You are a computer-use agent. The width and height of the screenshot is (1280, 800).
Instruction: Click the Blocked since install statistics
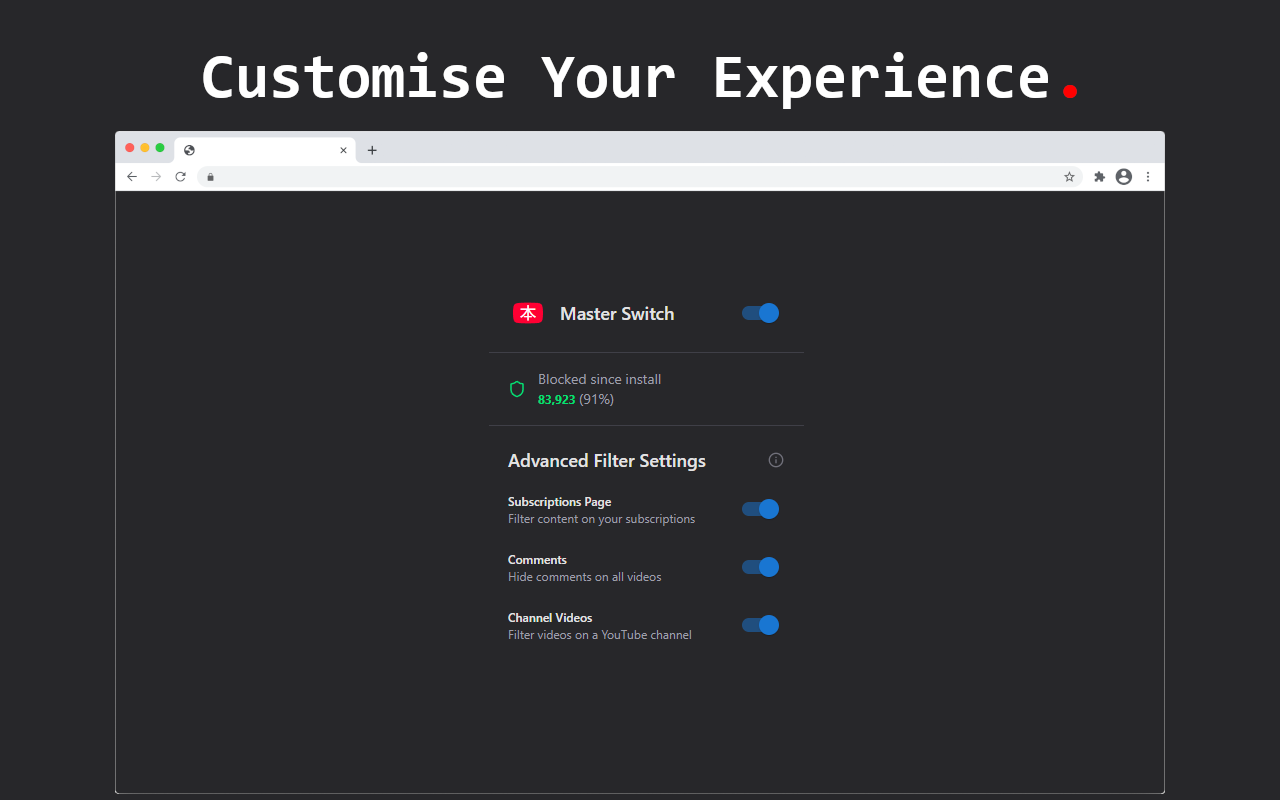click(599, 379)
